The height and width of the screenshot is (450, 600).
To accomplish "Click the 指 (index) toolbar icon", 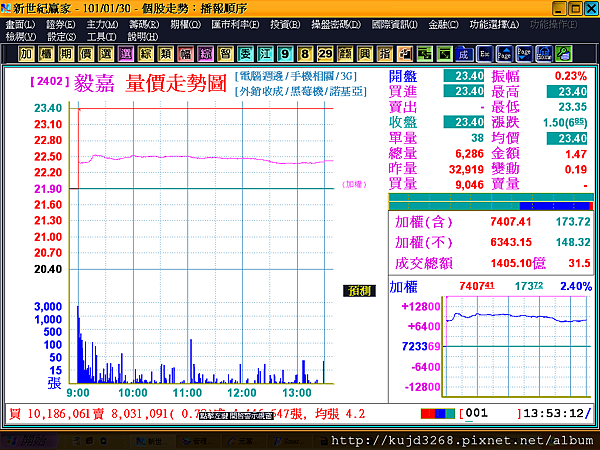I will coord(385,54).
